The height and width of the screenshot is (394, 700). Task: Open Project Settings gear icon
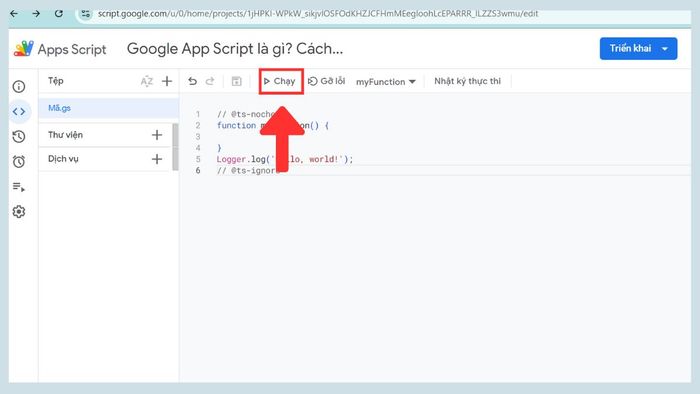pyautogui.click(x=19, y=212)
